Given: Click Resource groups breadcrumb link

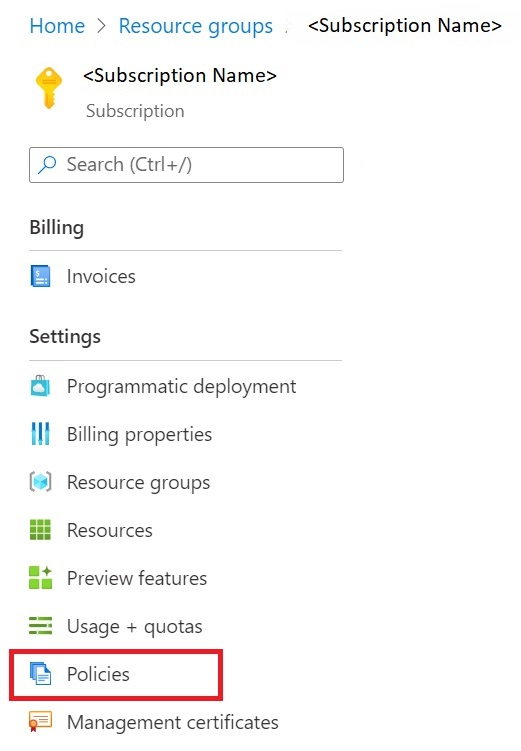Looking at the screenshot, I should 196,26.
